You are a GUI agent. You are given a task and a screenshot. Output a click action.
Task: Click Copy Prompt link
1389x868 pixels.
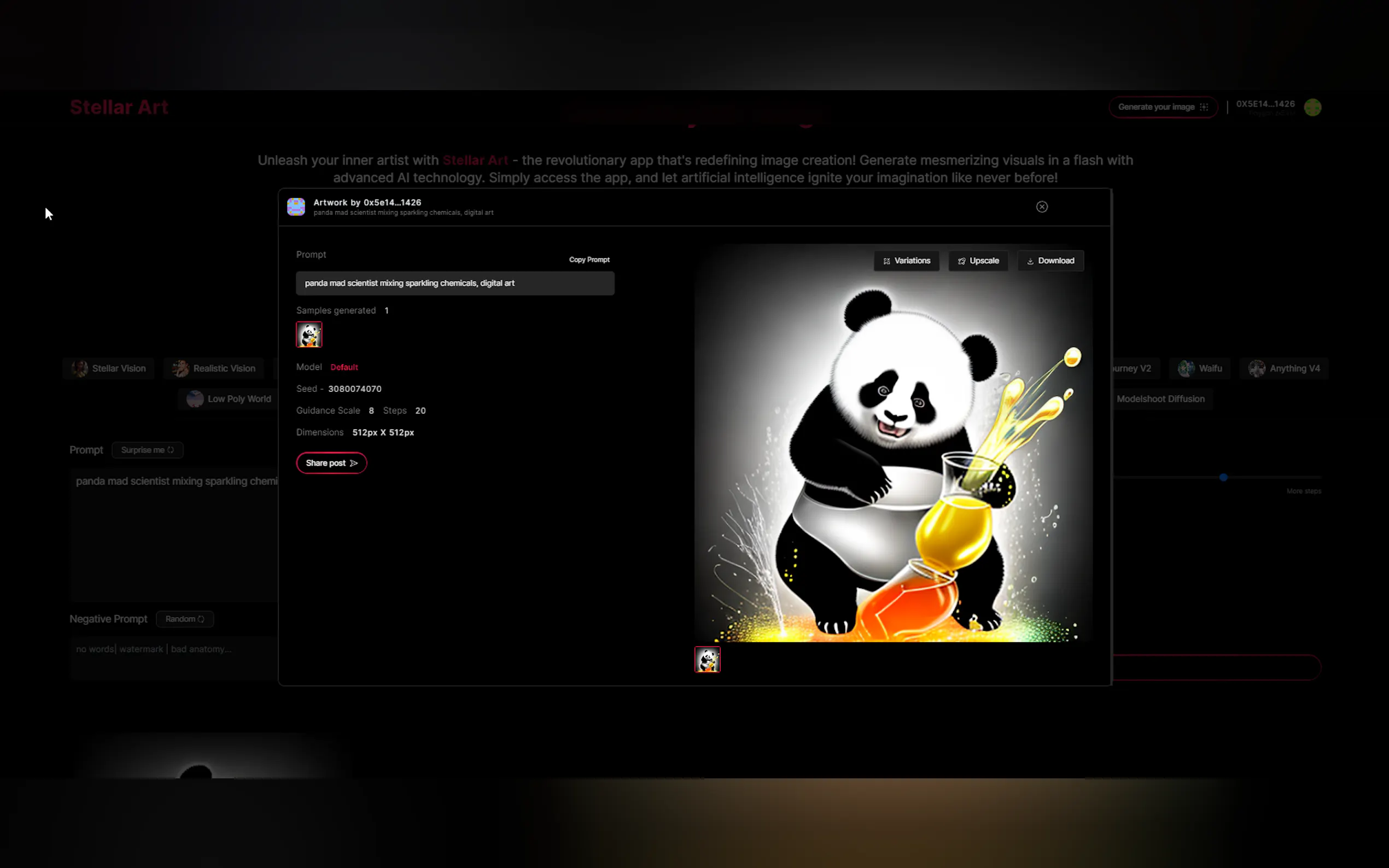pos(588,260)
